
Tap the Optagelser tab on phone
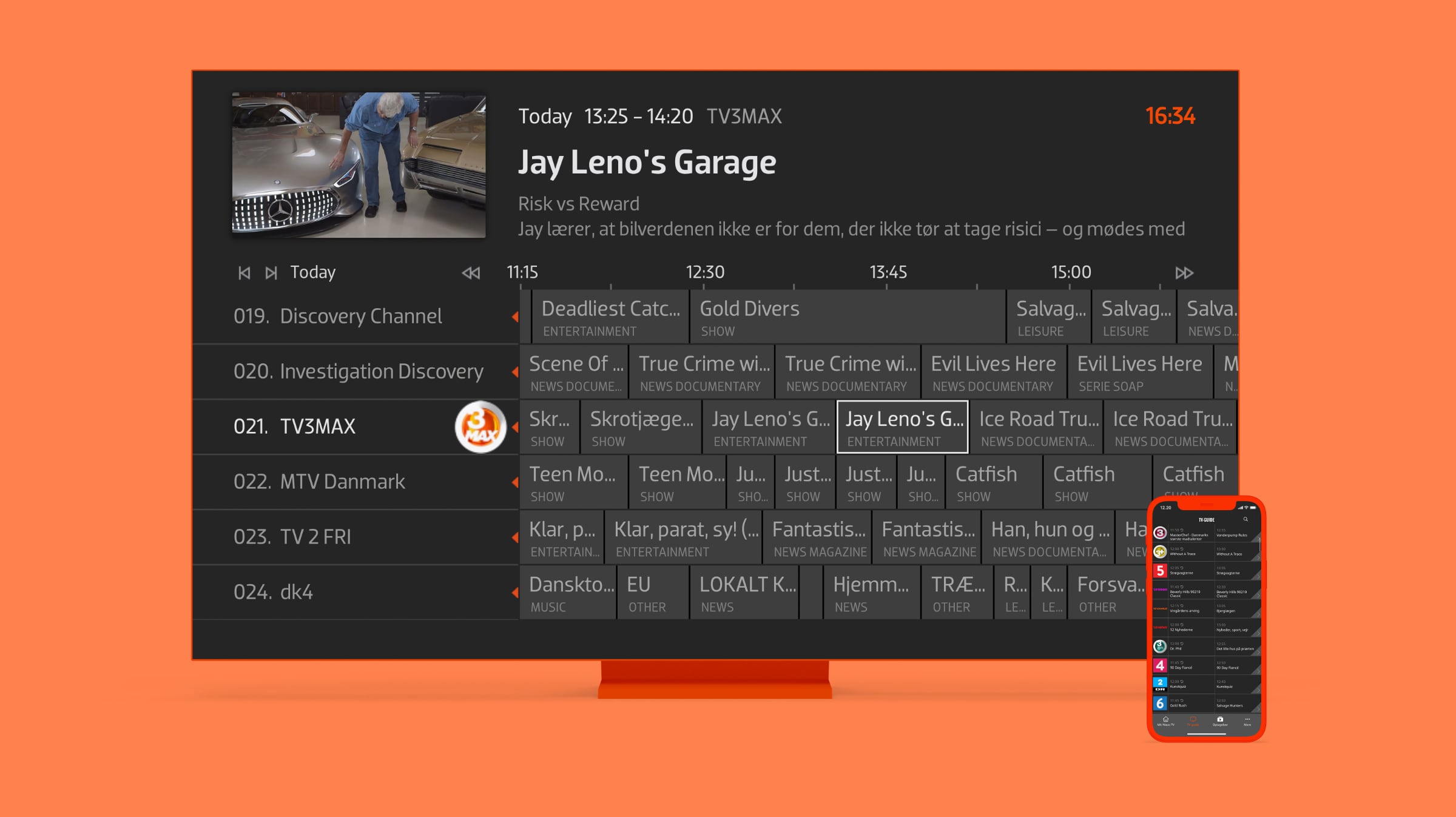click(1220, 721)
